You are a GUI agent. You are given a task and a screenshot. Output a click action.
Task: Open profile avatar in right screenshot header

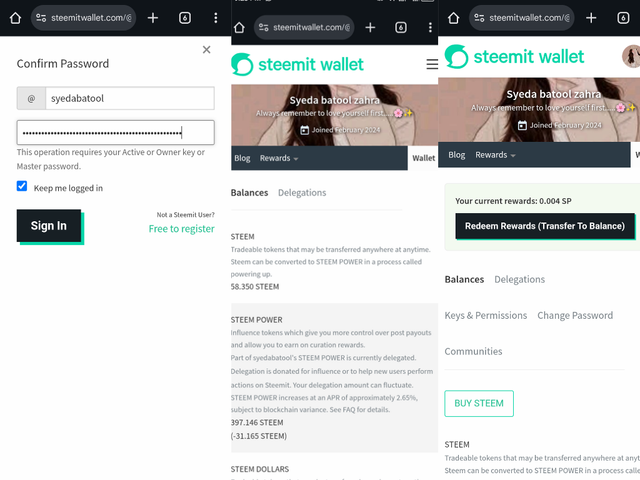(631, 56)
